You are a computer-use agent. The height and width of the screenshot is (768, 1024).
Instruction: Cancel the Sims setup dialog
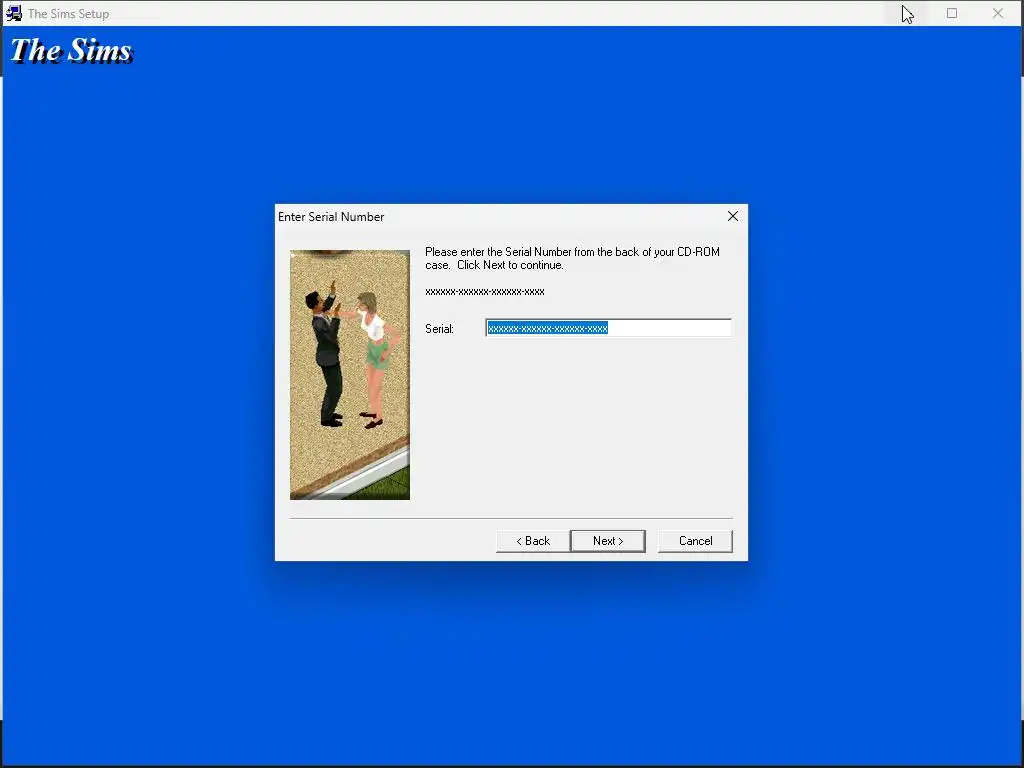coord(695,541)
